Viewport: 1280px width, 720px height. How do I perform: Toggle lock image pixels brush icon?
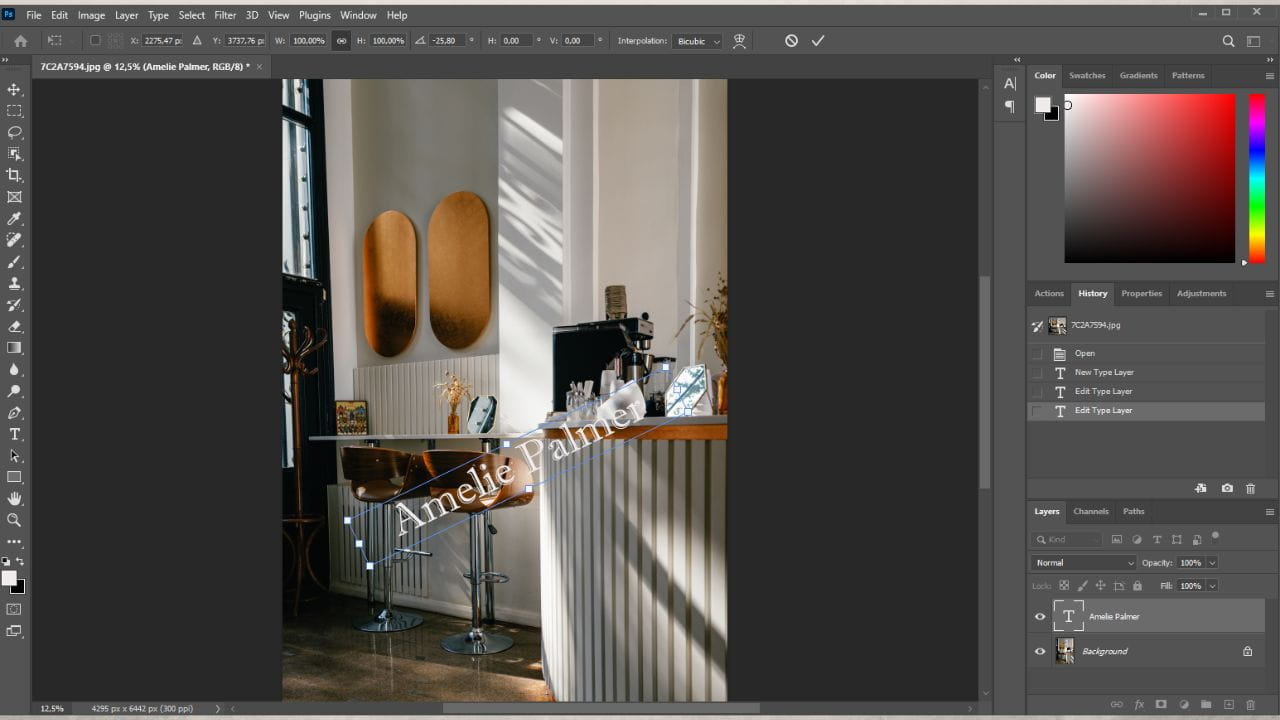click(x=1082, y=586)
